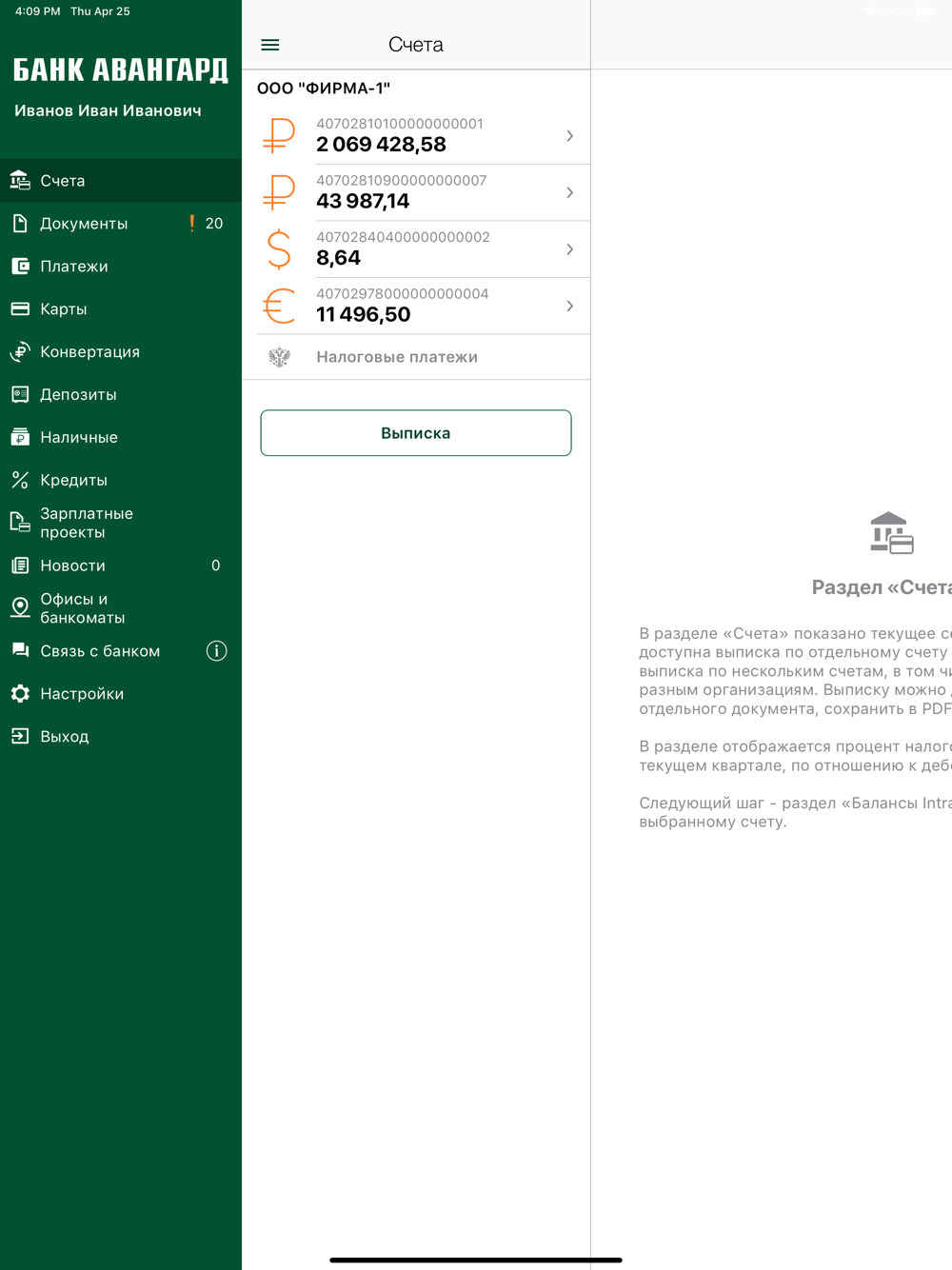Image resolution: width=952 pixels, height=1270 pixels.
Task: Tap the Настройки gear icon
Action: [x=20, y=693]
